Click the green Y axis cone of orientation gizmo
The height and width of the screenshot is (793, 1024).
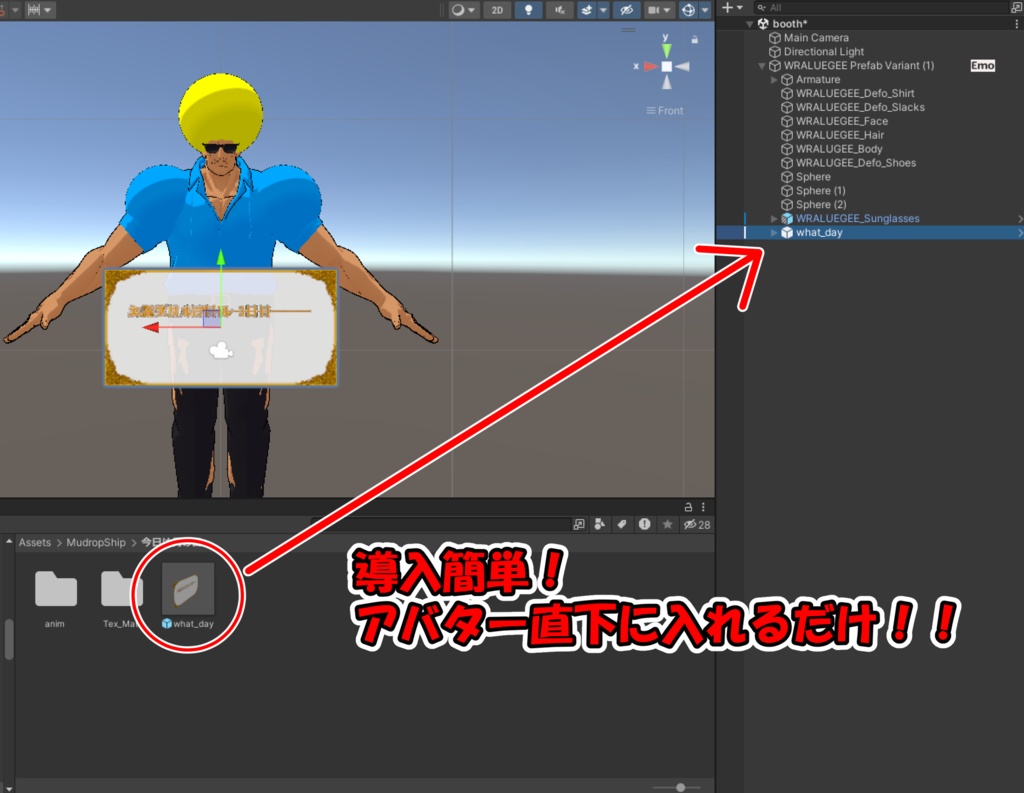pos(666,51)
